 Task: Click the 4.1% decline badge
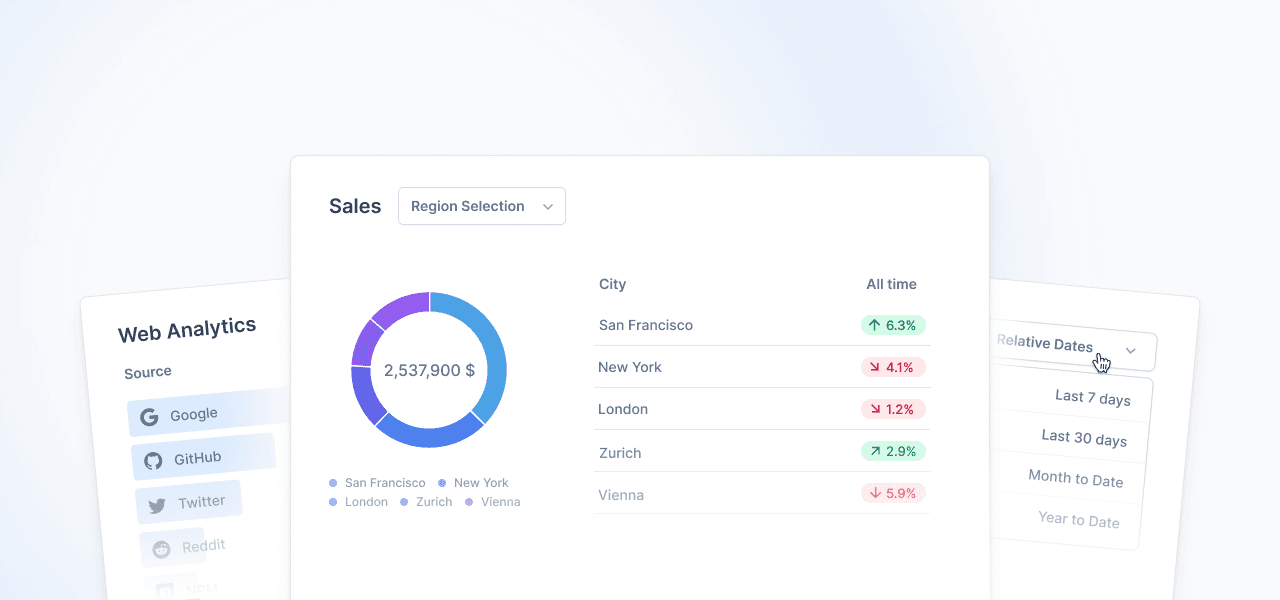click(x=894, y=367)
